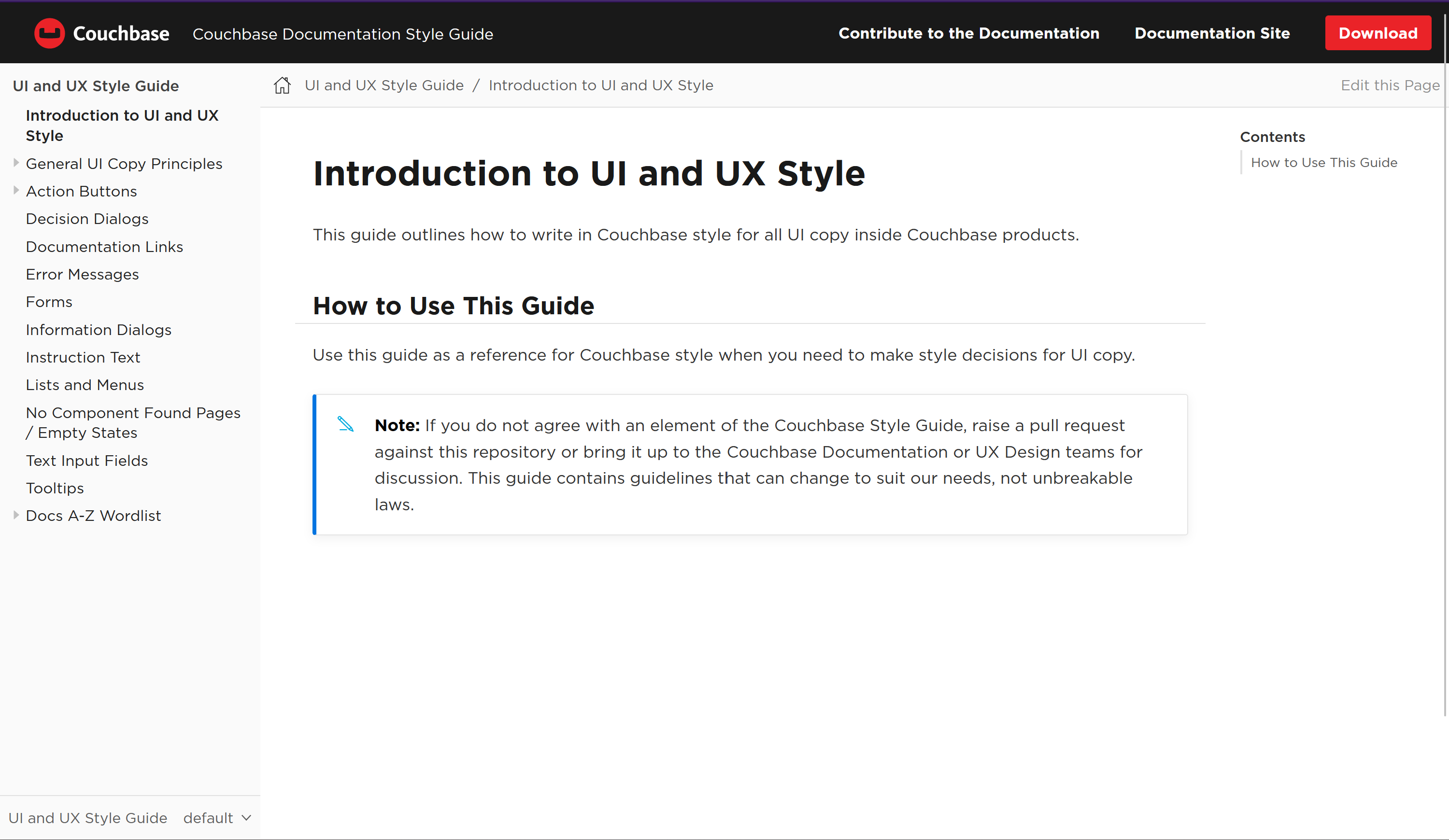The width and height of the screenshot is (1449, 840).
Task: Expand the Docs A-Z Wordlist node
Action: [x=16, y=516]
